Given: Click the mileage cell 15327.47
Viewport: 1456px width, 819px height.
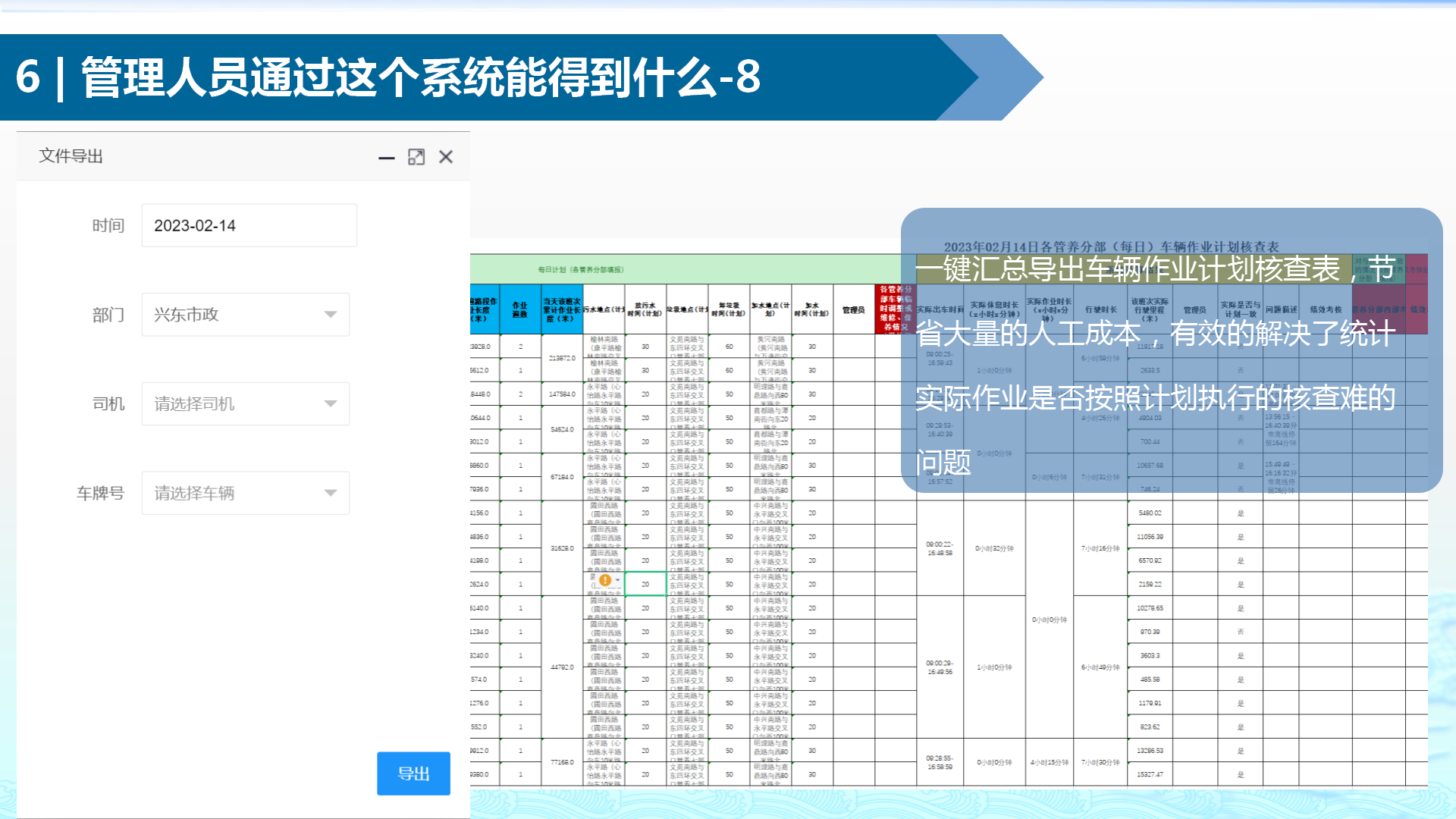Looking at the screenshot, I should point(1150,775).
